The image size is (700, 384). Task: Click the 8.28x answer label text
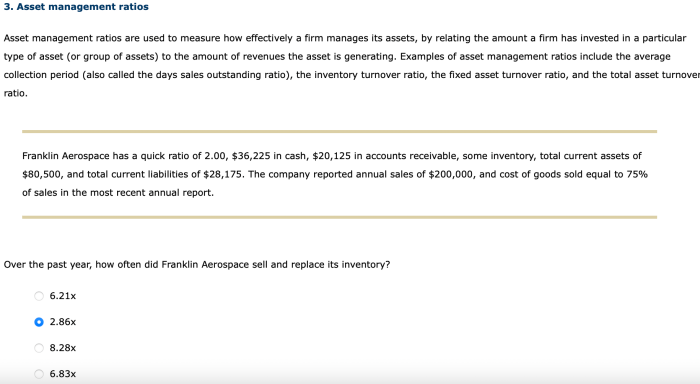(62, 347)
